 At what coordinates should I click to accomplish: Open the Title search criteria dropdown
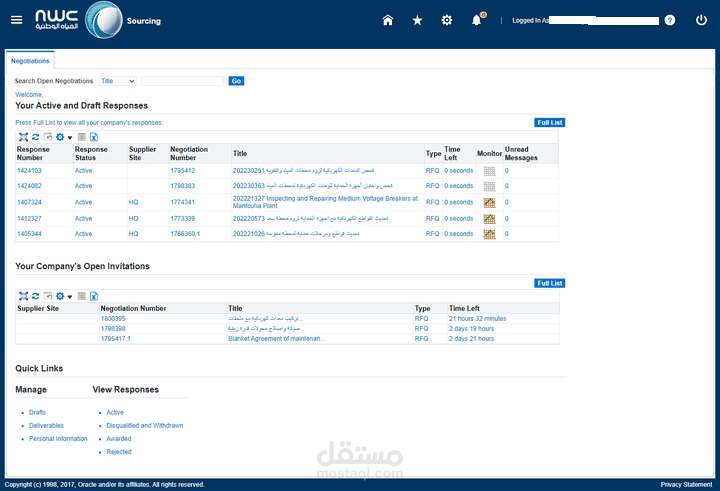[x=118, y=81]
